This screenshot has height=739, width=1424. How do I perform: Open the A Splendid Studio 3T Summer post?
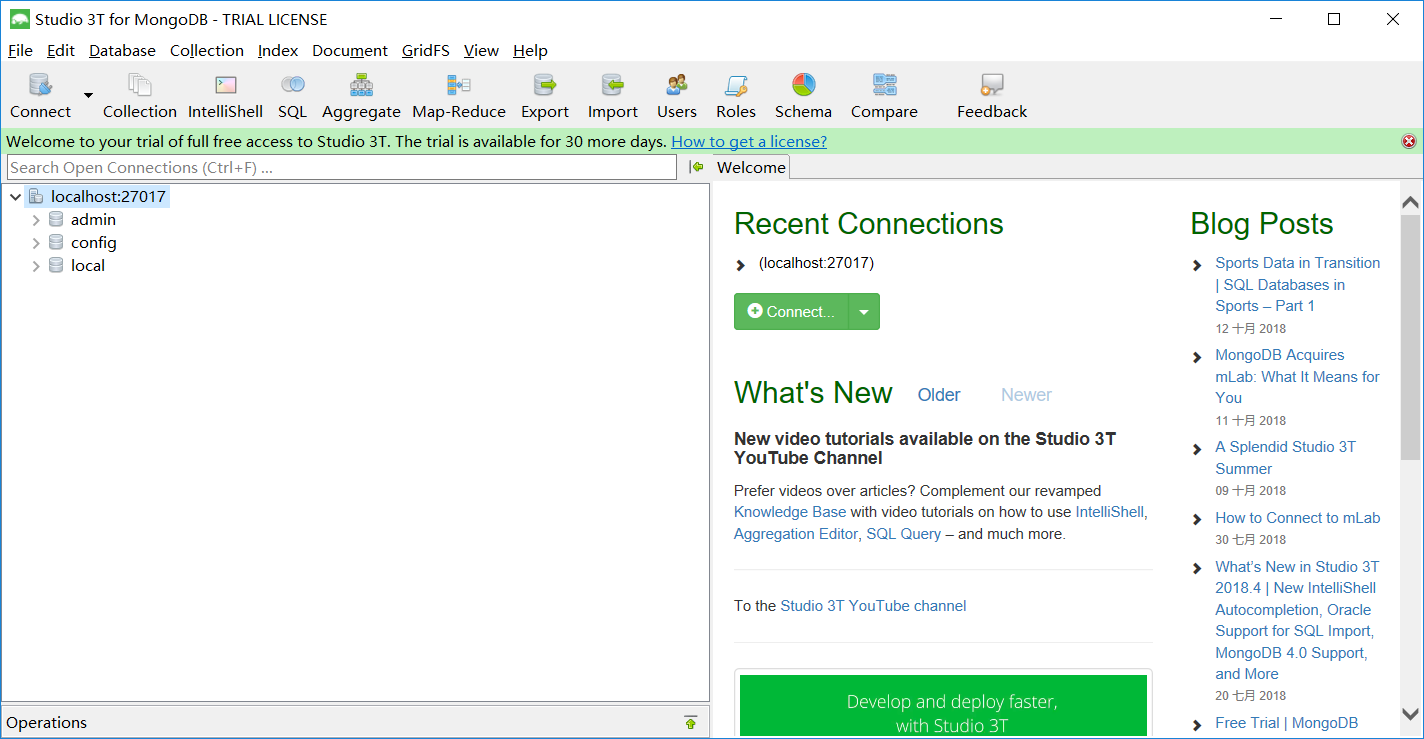(x=1285, y=458)
